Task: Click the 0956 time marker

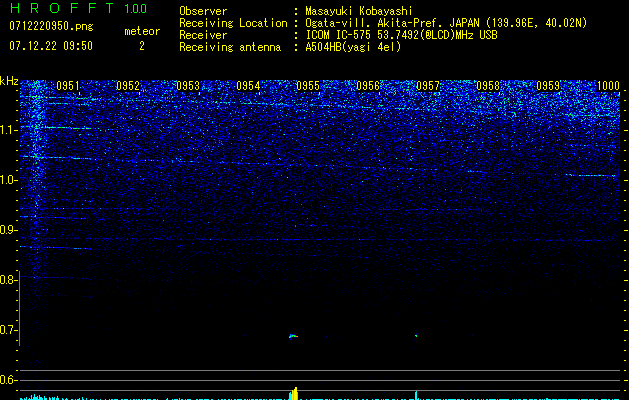Action: pyautogui.click(x=368, y=86)
